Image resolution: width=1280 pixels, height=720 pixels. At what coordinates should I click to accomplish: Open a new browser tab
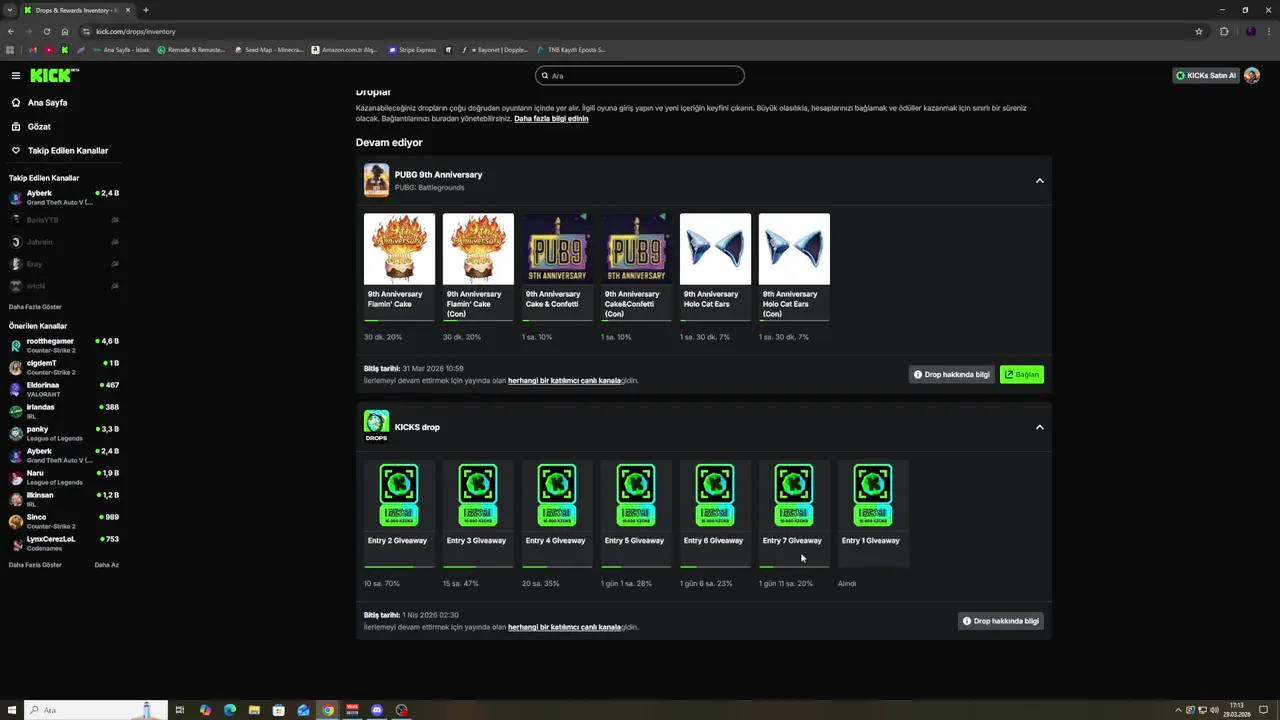coord(146,10)
